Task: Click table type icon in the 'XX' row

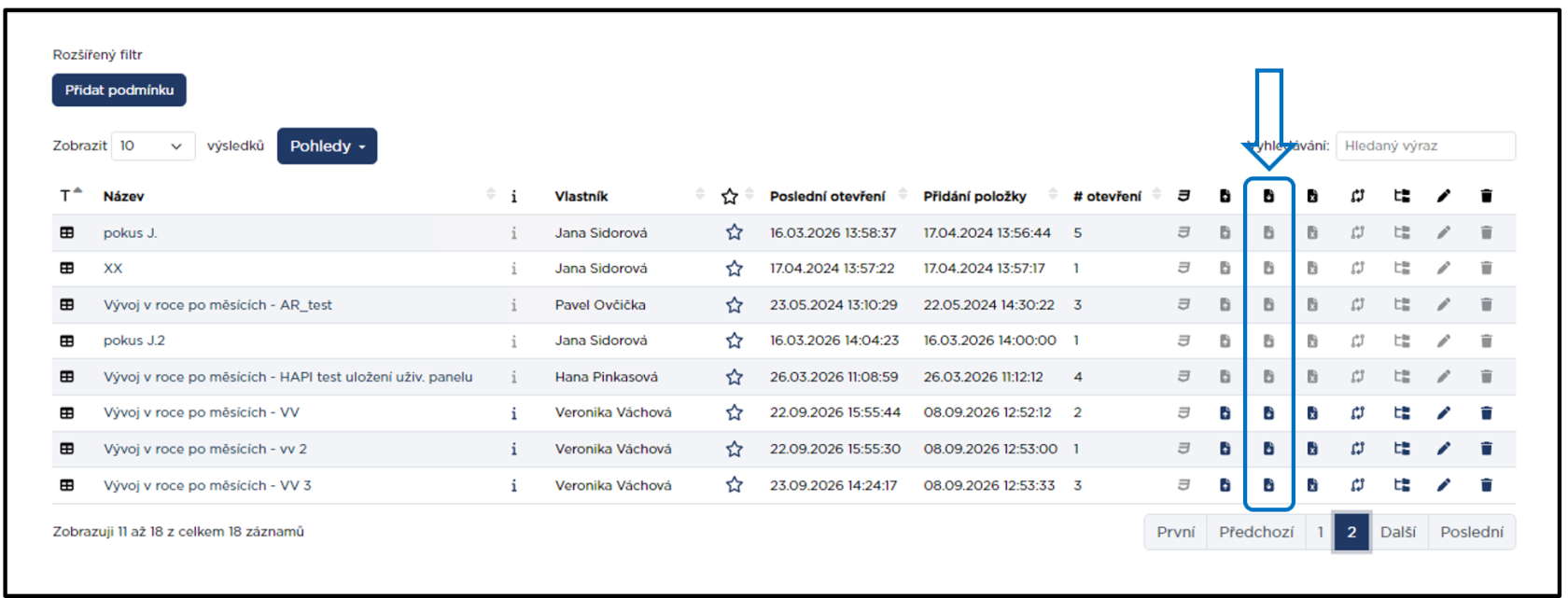Action: (x=67, y=269)
